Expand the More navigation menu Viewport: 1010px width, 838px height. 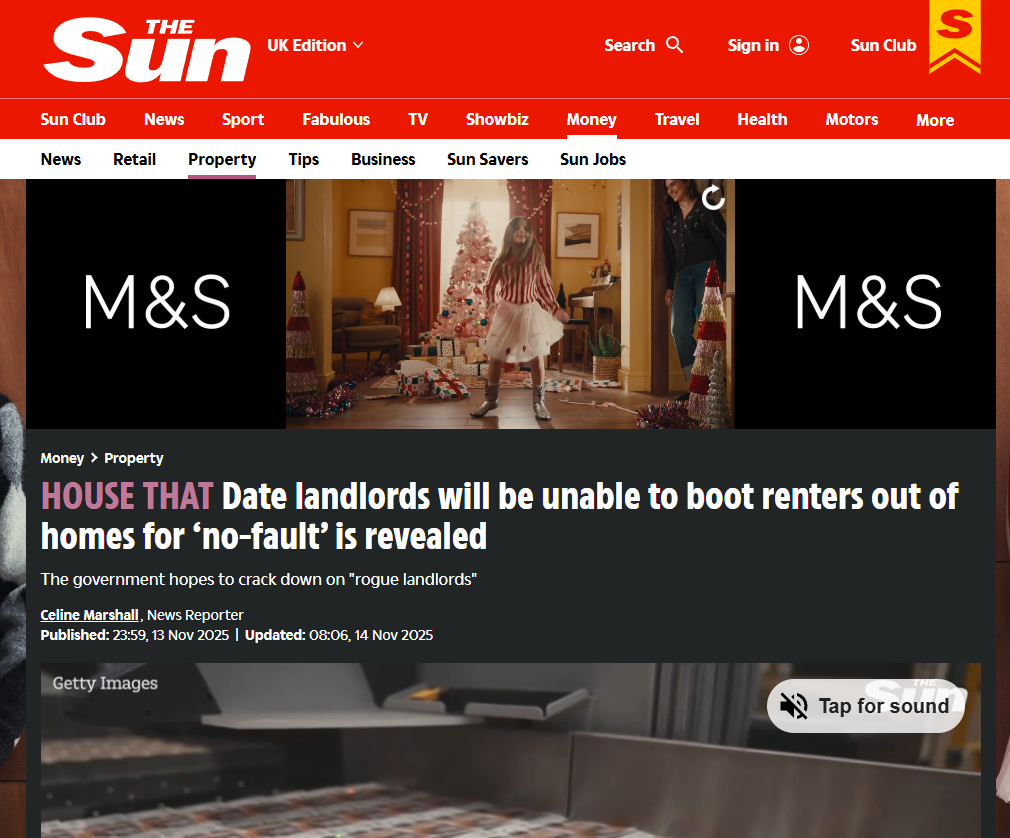[x=935, y=120]
